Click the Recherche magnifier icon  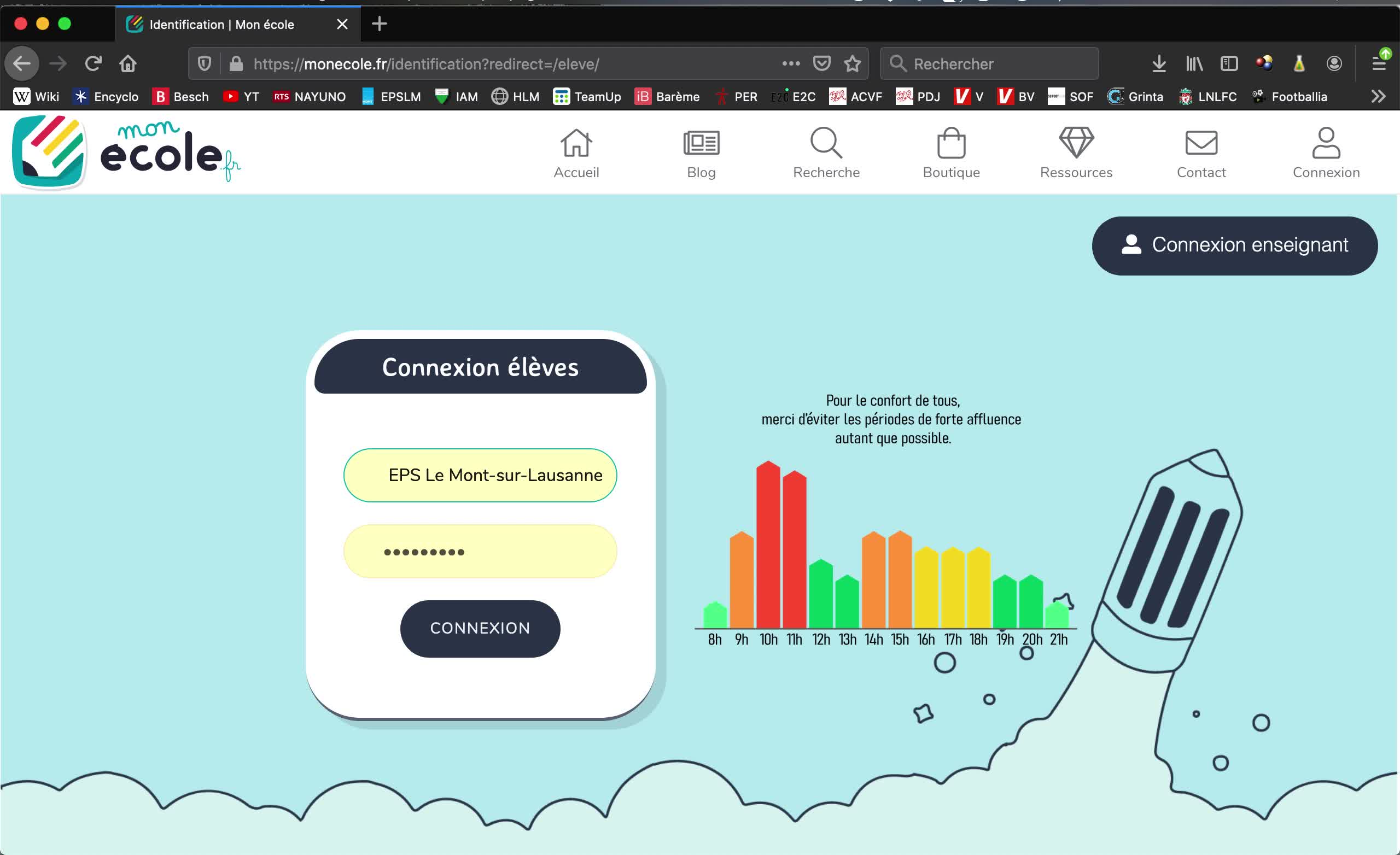(x=826, y=143)
